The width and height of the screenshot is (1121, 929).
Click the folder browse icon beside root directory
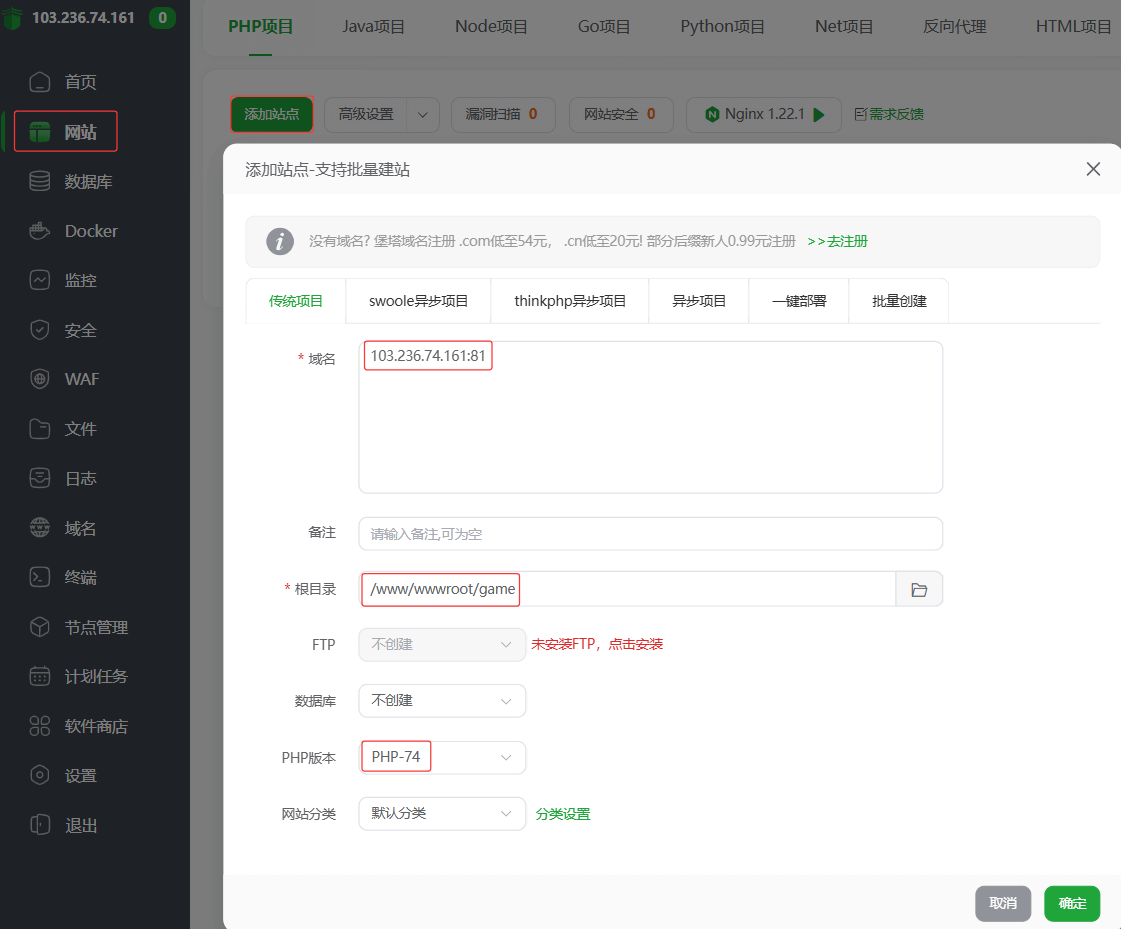pyautogui.click(x=919, y=590)
